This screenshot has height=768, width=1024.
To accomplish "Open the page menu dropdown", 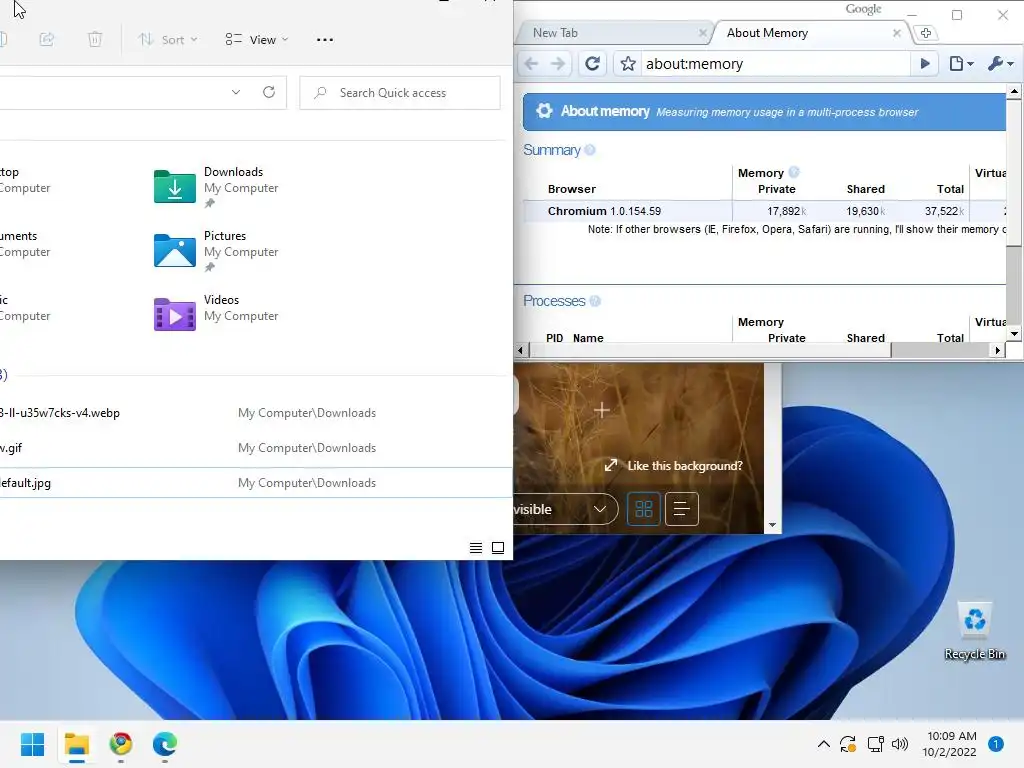I will click(961, 63).
